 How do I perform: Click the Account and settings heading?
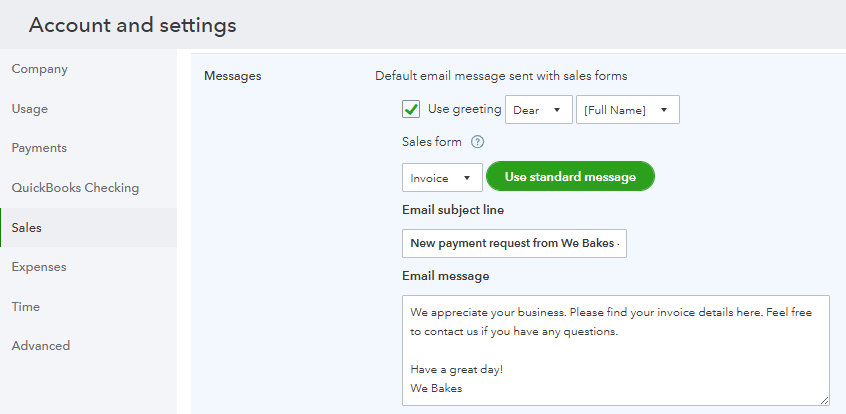(x=133, y=24)
